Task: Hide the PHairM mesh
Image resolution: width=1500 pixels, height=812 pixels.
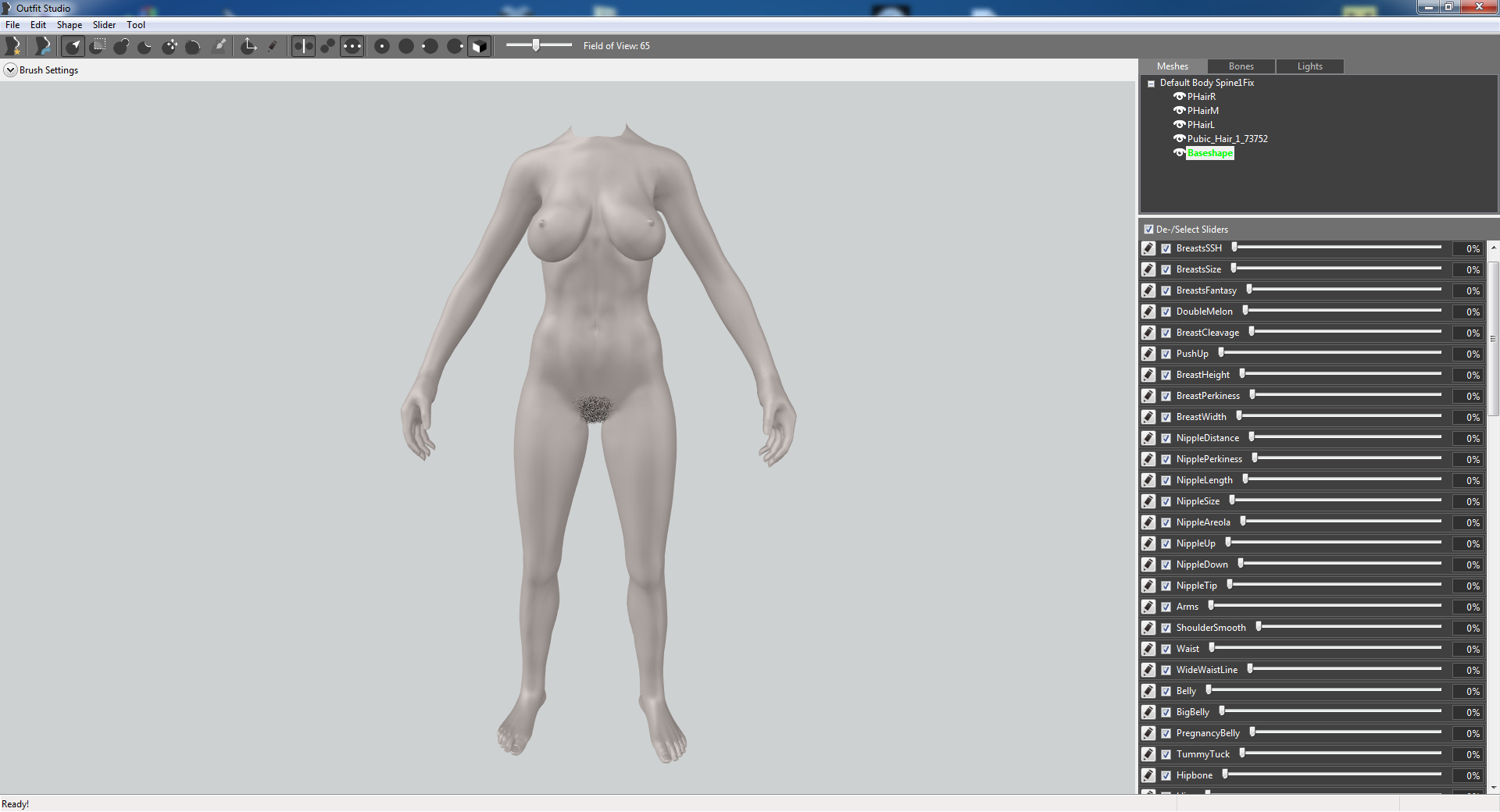Action: pyautogui.click(x=1180, y=111)
